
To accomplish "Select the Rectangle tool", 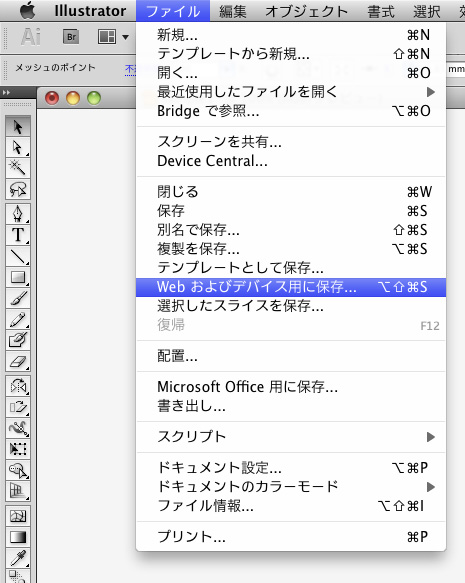I will click(18, 277).
